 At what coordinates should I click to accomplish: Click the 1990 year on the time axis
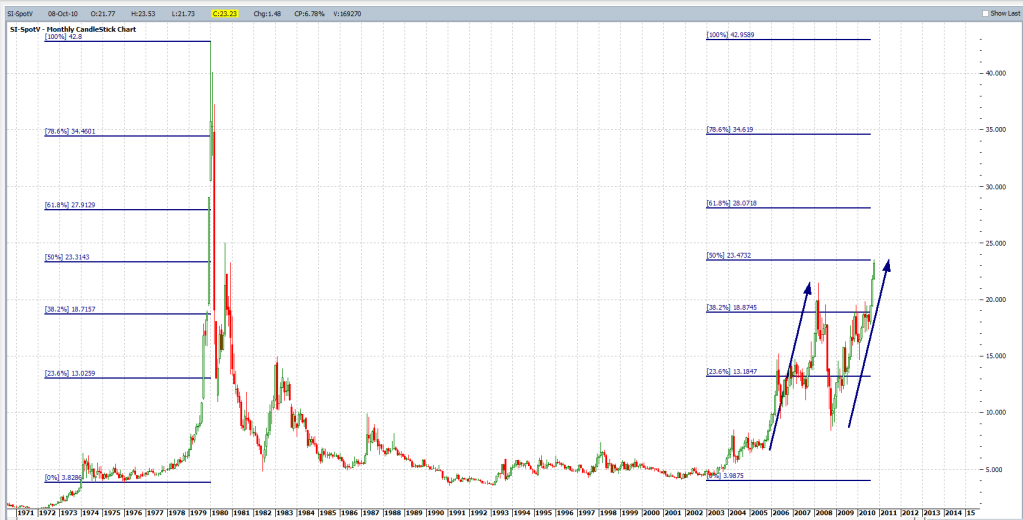click(435, 513)
